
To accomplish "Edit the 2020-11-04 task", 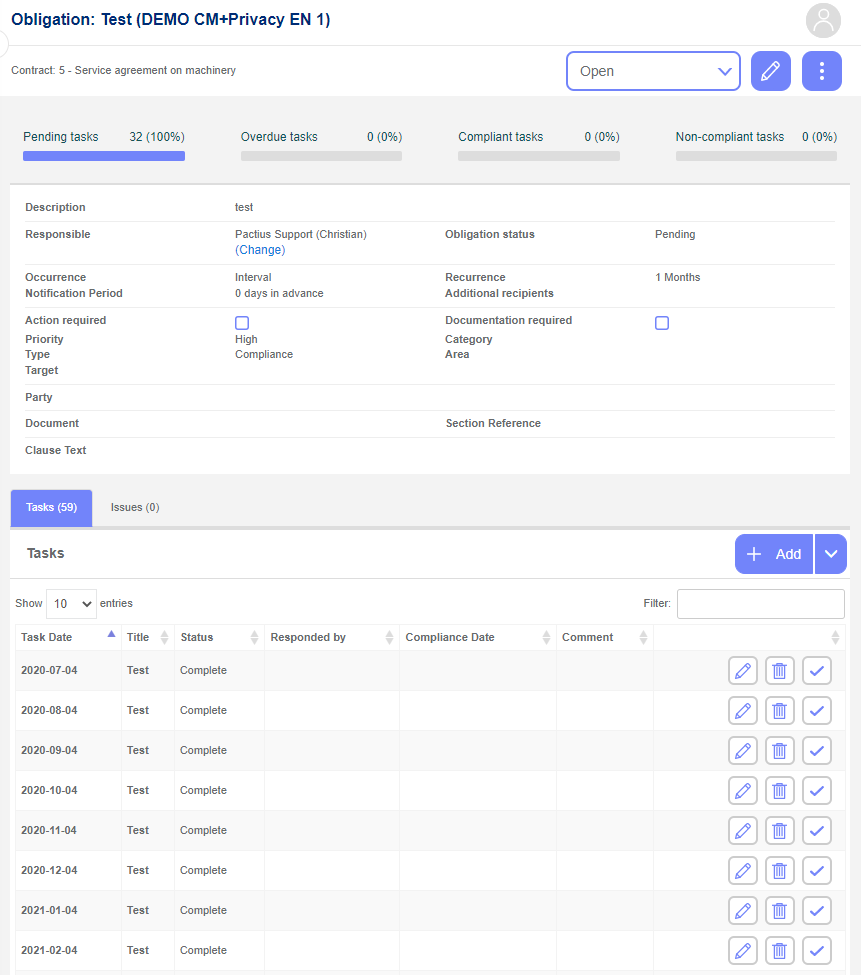I will [x=743, y=830].
